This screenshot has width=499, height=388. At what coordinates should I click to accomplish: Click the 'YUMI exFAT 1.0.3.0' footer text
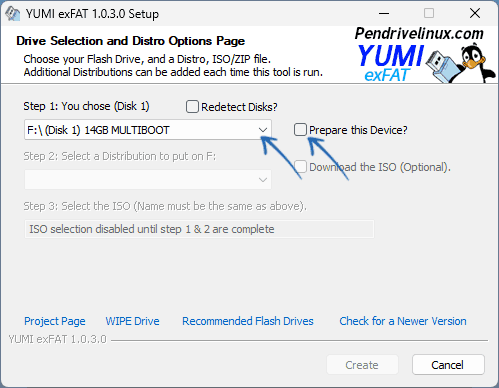57,339
